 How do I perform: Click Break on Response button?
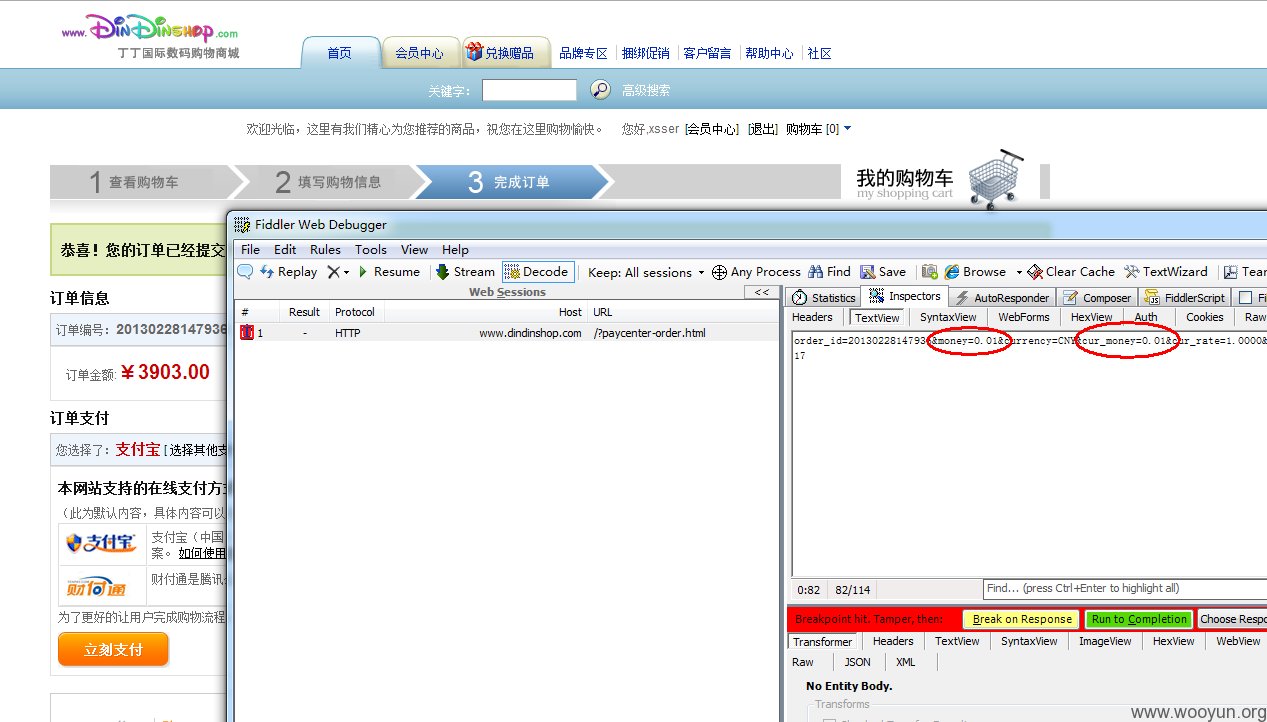pyautogui.click(x=1021, y=619)
